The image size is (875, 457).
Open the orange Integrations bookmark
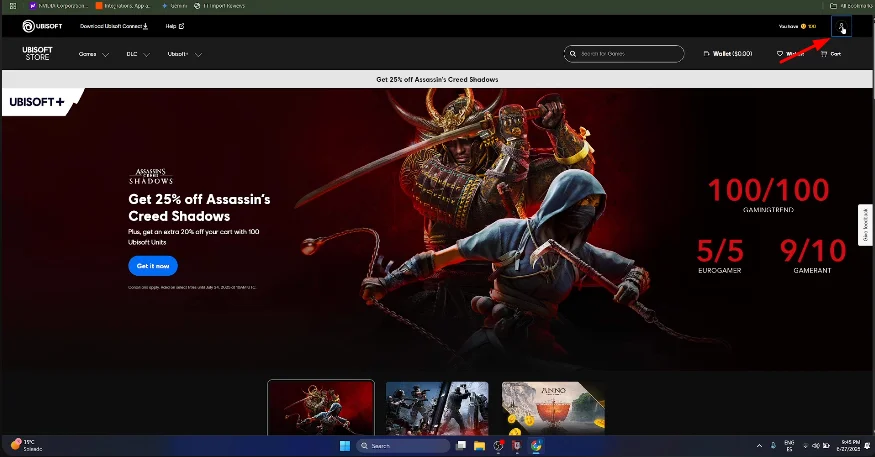(x=123, y=6)
